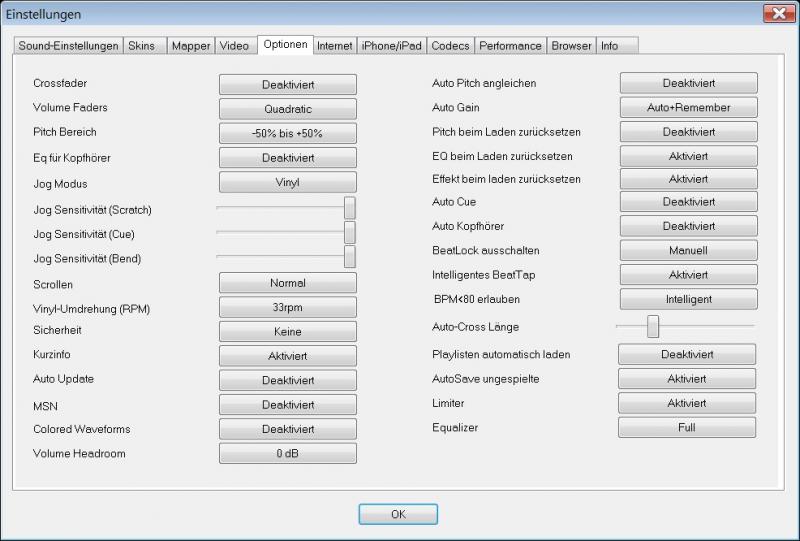Open the Codecs tab

[x=450, y=46]
